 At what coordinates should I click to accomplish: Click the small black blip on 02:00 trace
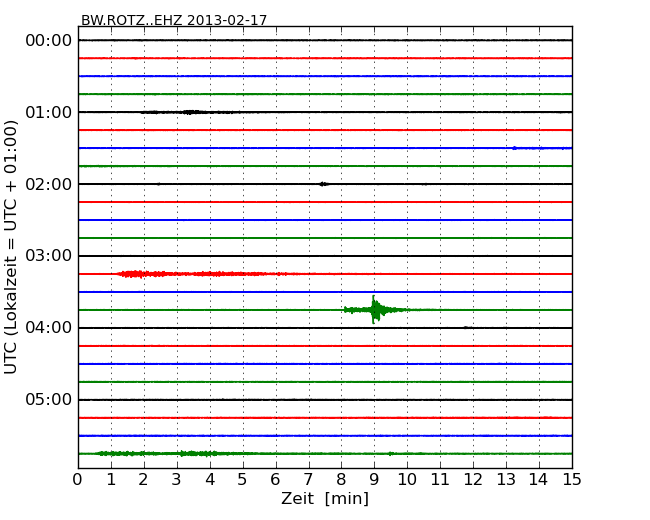[324, 184]
